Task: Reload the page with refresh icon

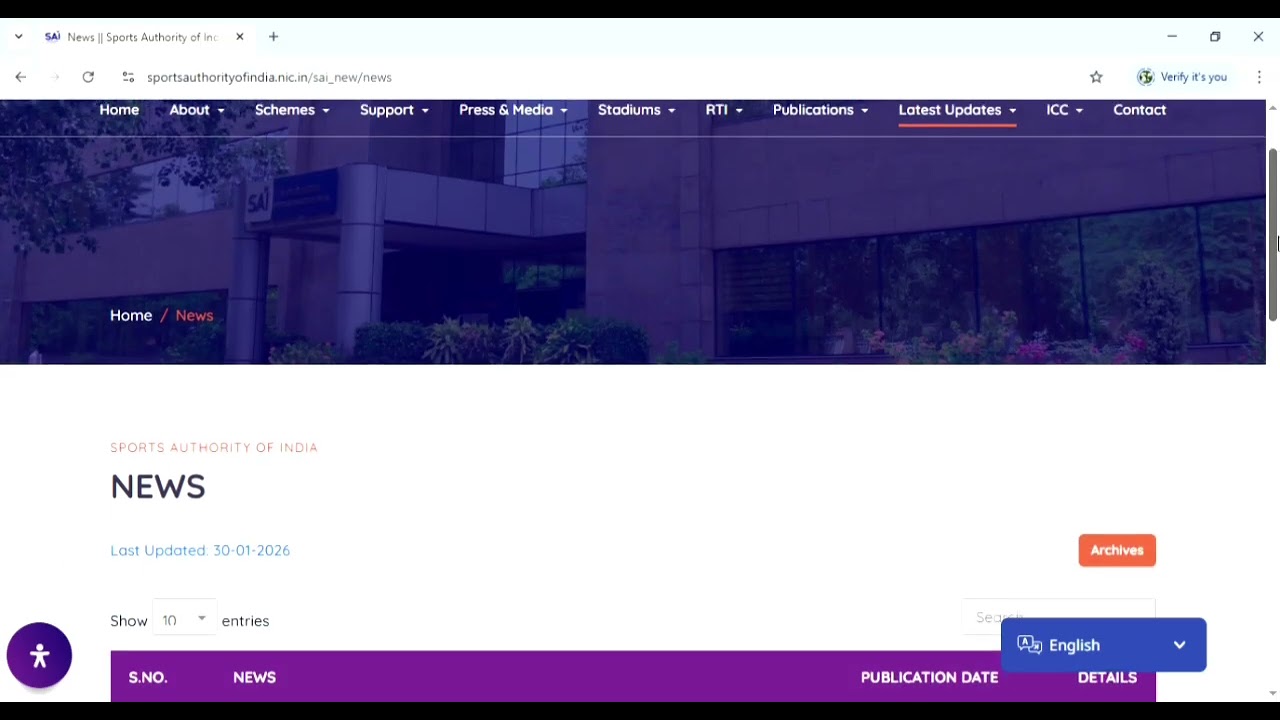Action: tap(88, 77)
